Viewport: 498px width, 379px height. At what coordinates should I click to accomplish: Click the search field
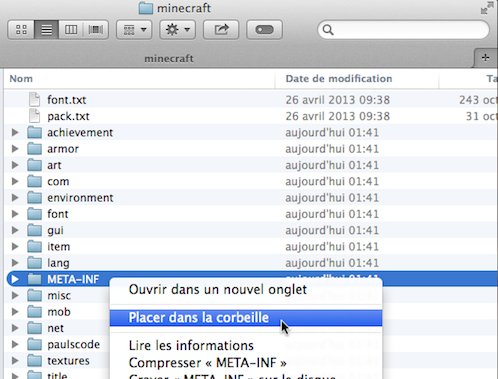click(x=403, y=30)
